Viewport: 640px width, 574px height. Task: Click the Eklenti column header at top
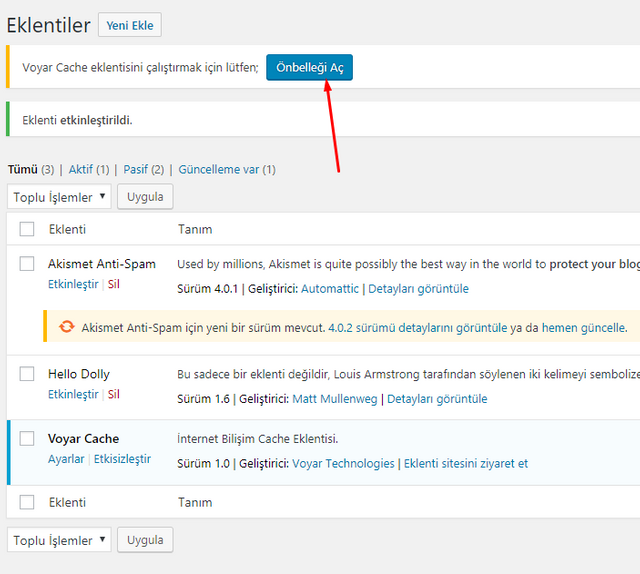coord(67,229)
